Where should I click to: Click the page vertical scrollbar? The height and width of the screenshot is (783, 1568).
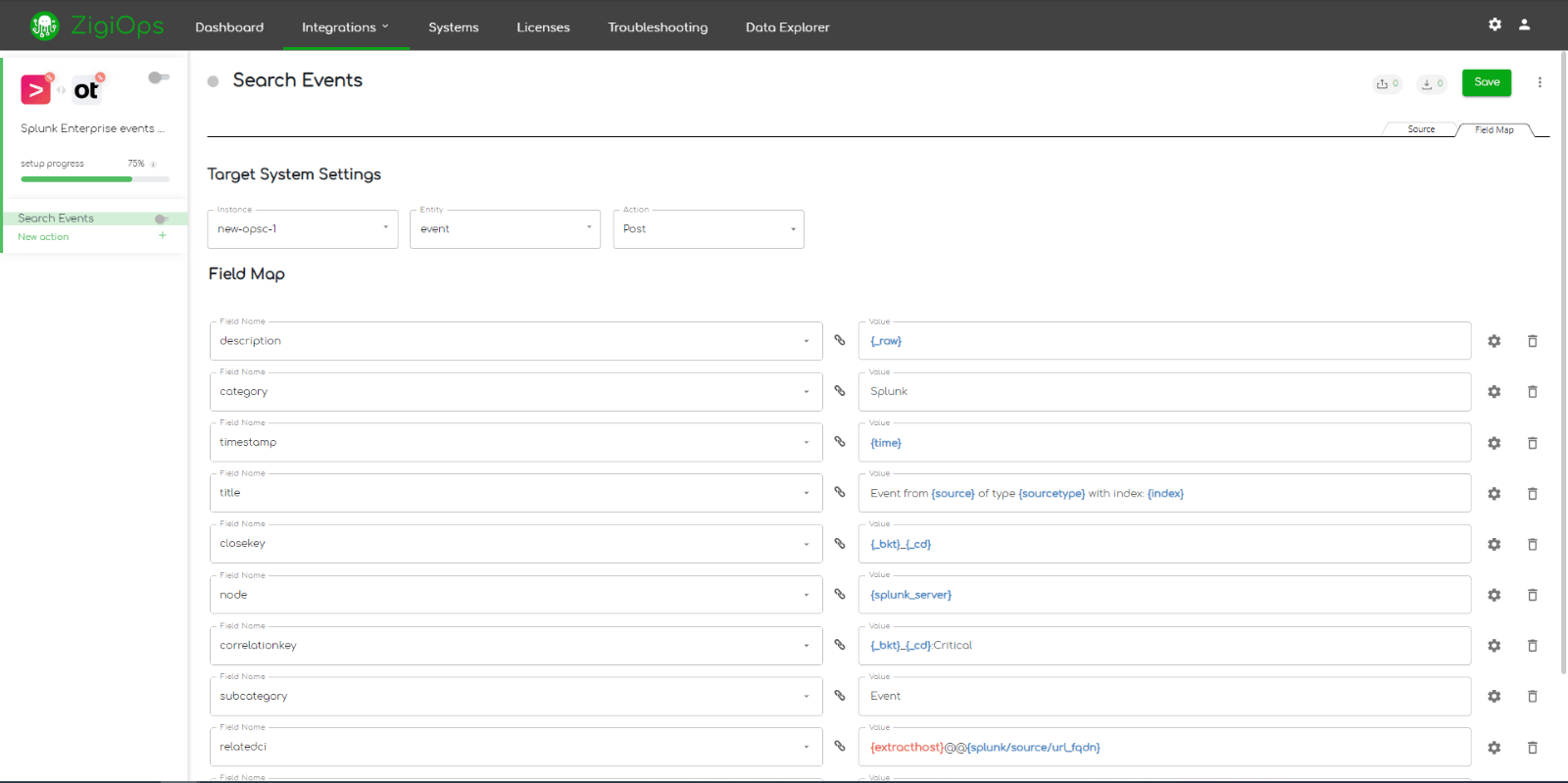coord(1564,363)
